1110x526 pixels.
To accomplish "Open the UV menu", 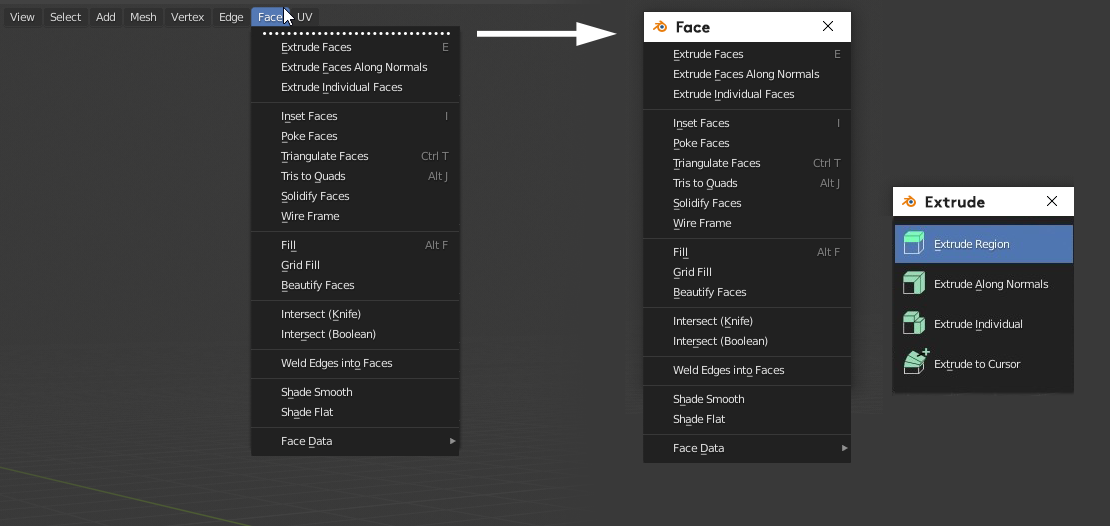I will tap(304, 17).
